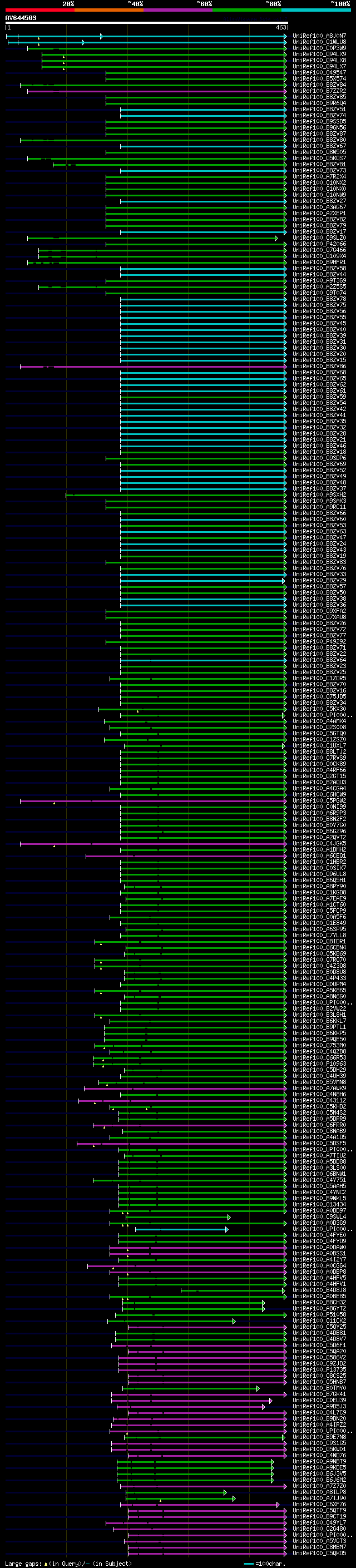This screenshot has height=1568, width=356.
Task: Select hit label UniRef100_B6Q5H1
Action: tap(319, 880)
